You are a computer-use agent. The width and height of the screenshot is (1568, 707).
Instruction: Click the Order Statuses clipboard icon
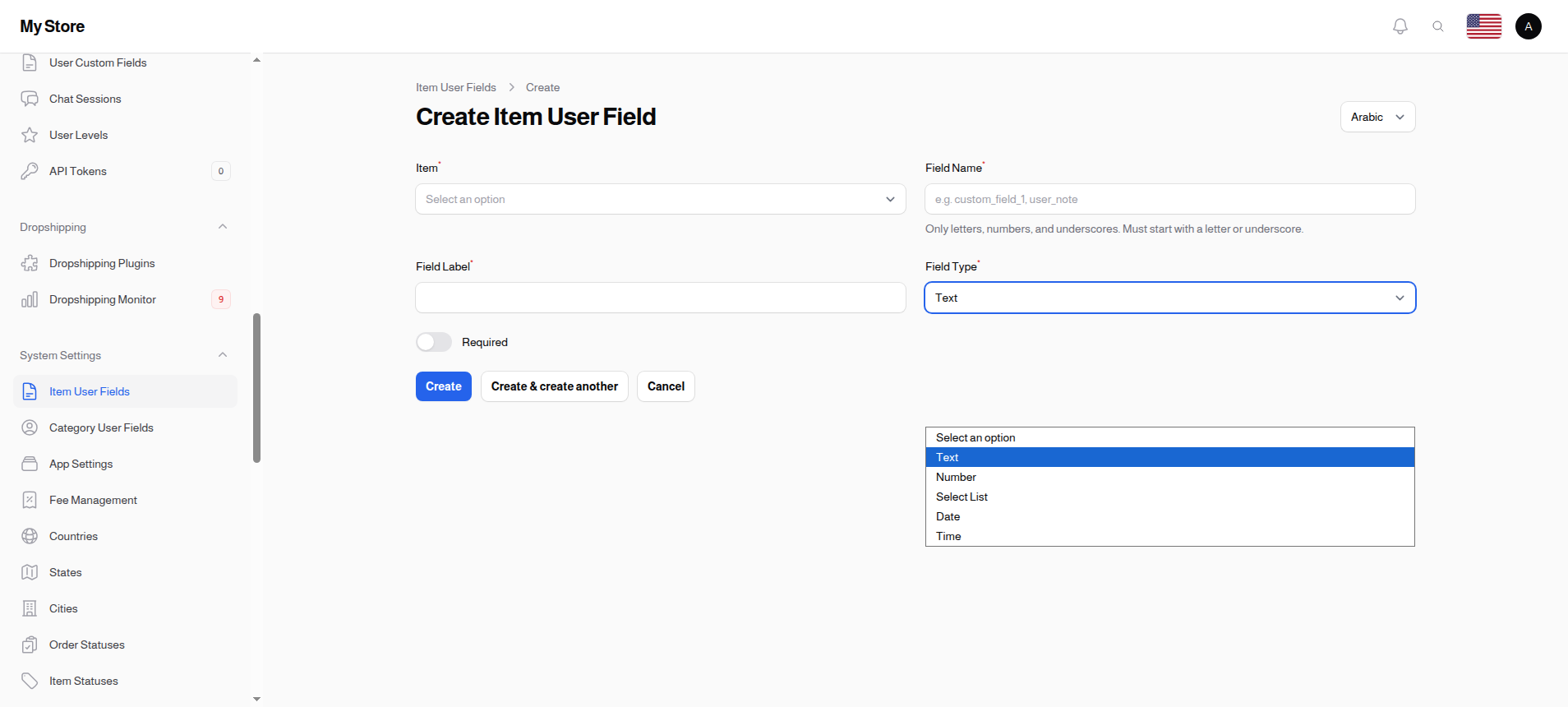click(30, 645)
